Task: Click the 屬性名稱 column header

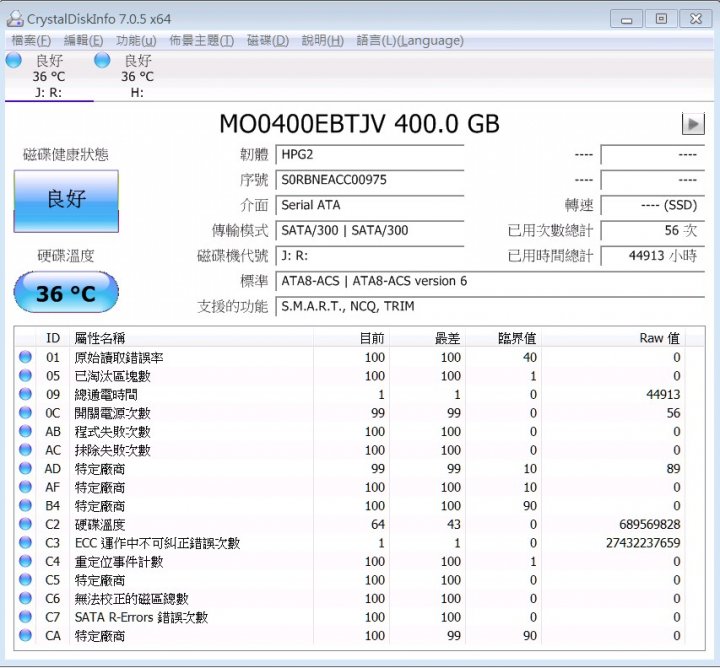Action: pos(191,338)
